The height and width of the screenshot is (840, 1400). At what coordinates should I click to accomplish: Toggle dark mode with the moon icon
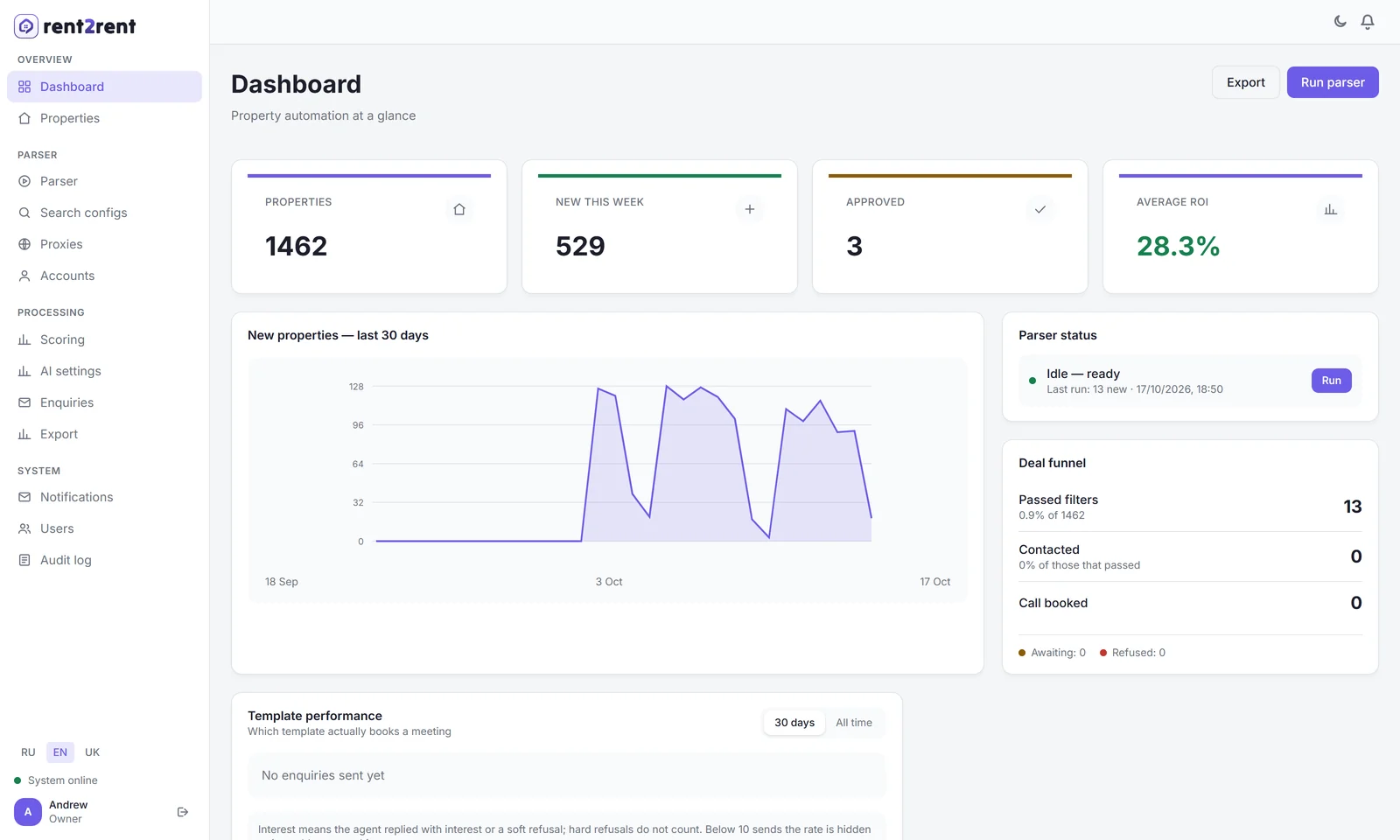1340,22
